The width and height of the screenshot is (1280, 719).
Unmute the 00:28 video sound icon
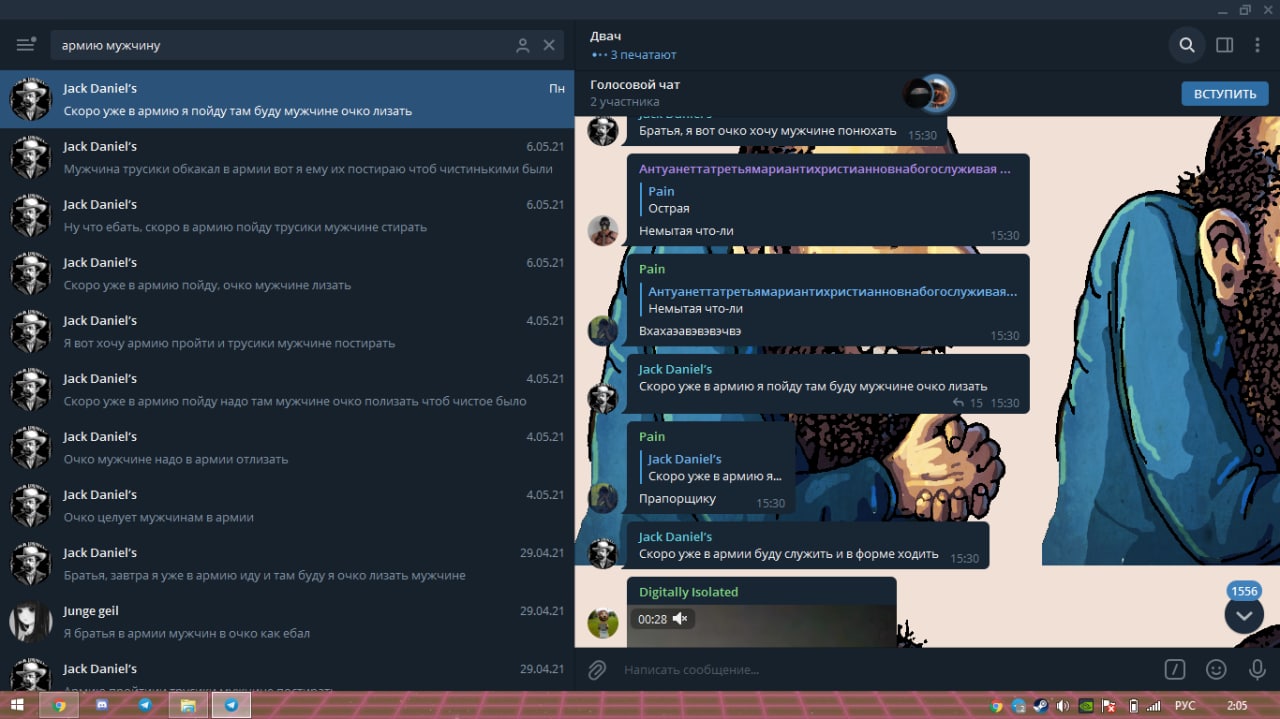(680, 619)
